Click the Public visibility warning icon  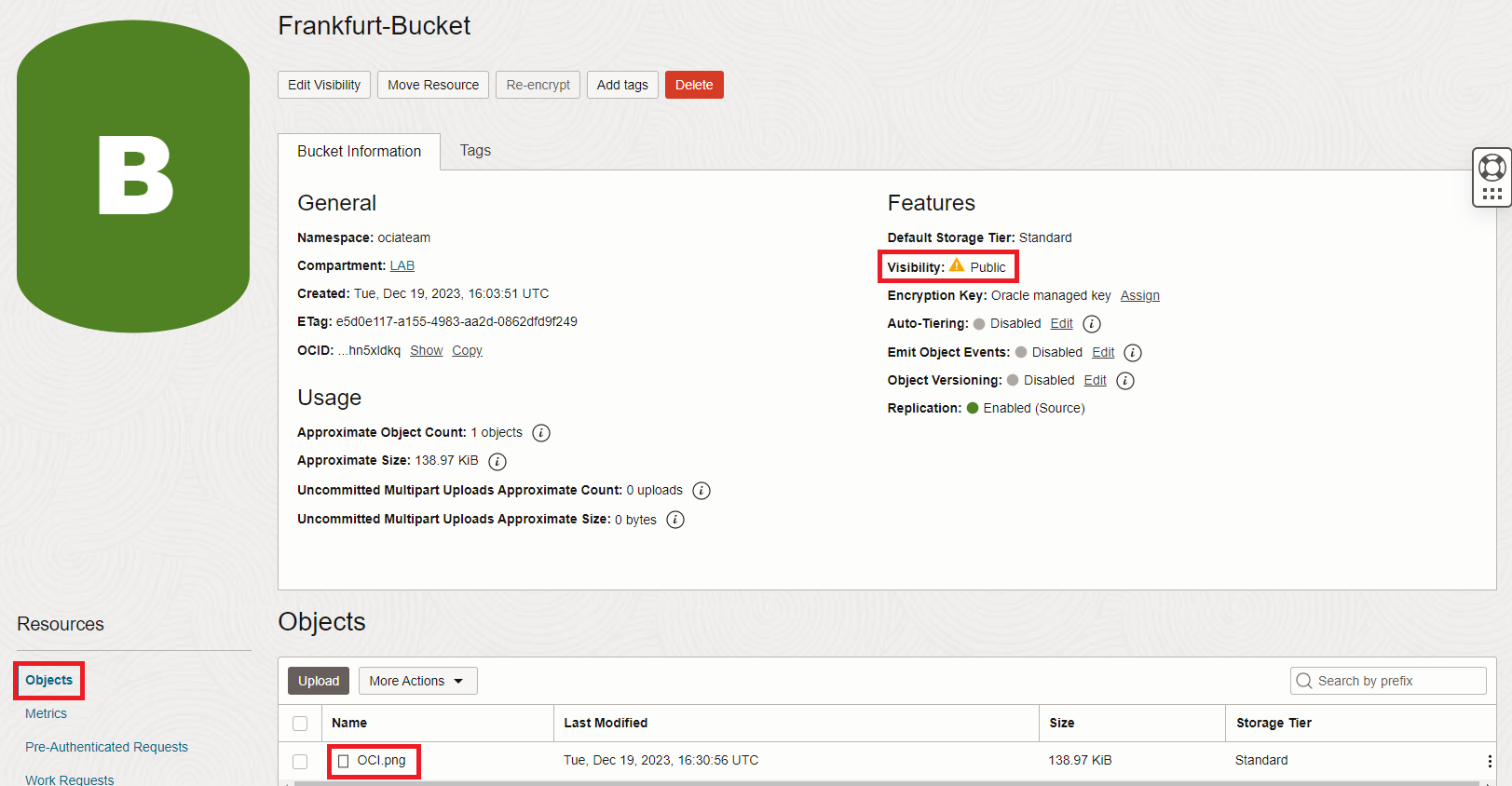(957, 266)
